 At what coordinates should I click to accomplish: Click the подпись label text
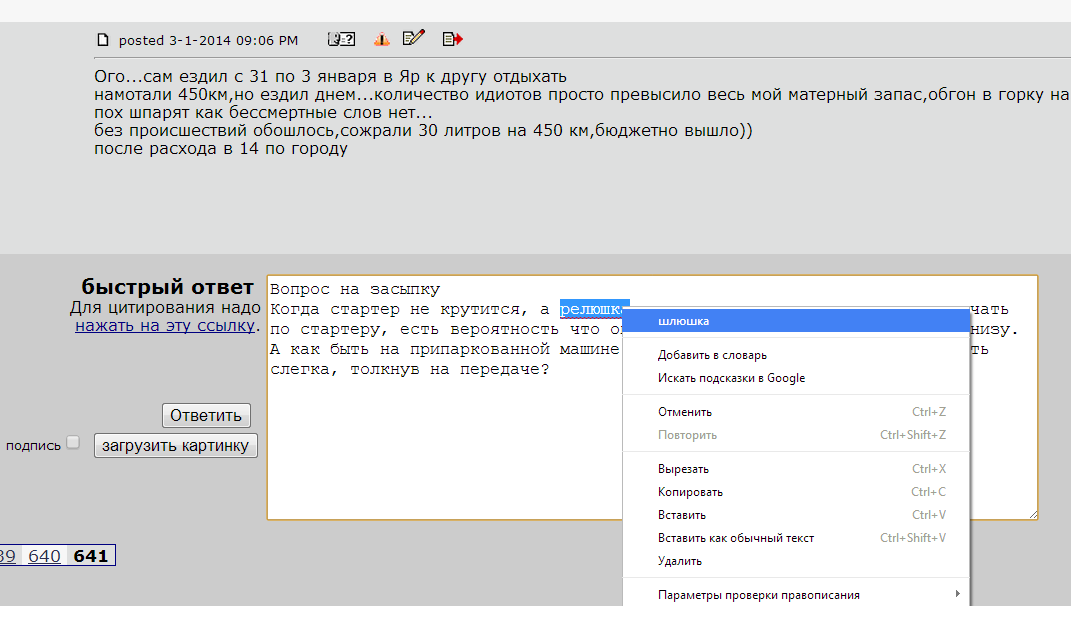pos(33,446)
